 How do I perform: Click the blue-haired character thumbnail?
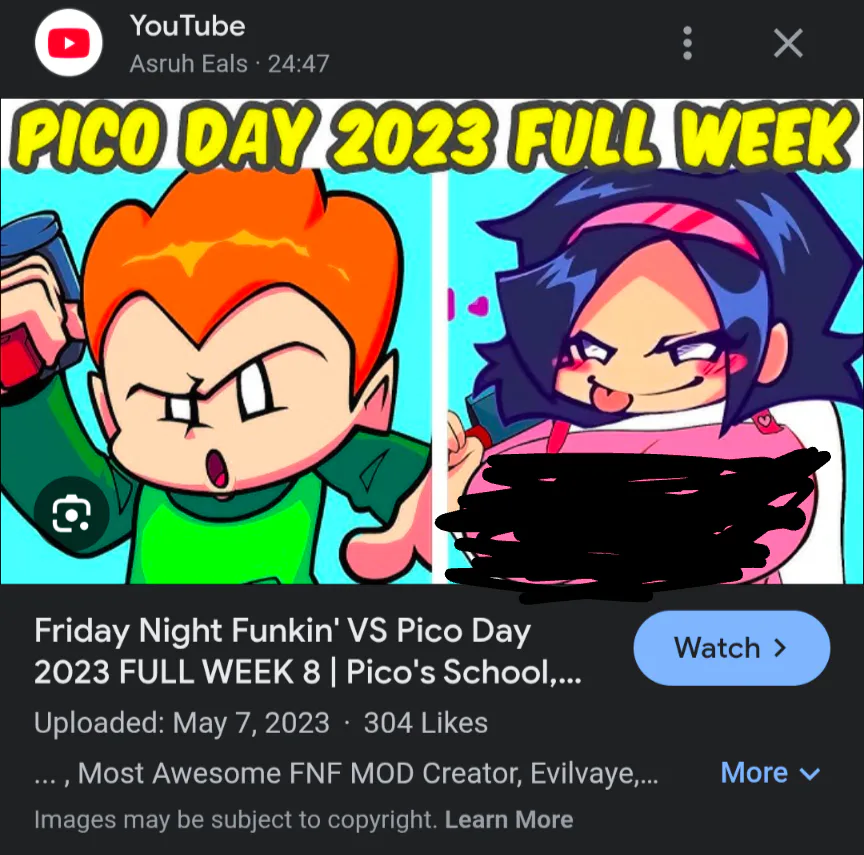coord(655,376)
